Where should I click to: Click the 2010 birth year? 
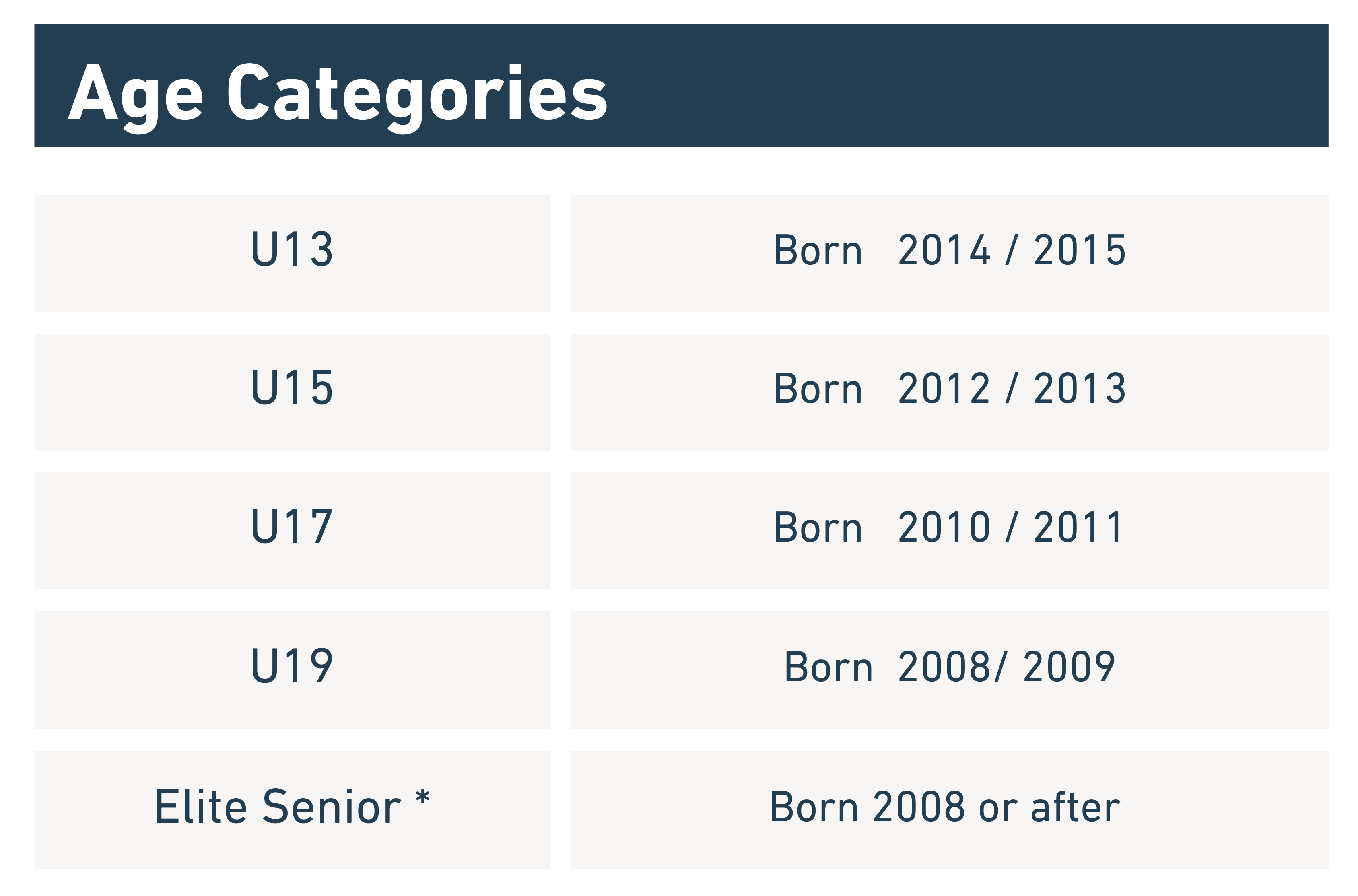click(x=943, y=527)
